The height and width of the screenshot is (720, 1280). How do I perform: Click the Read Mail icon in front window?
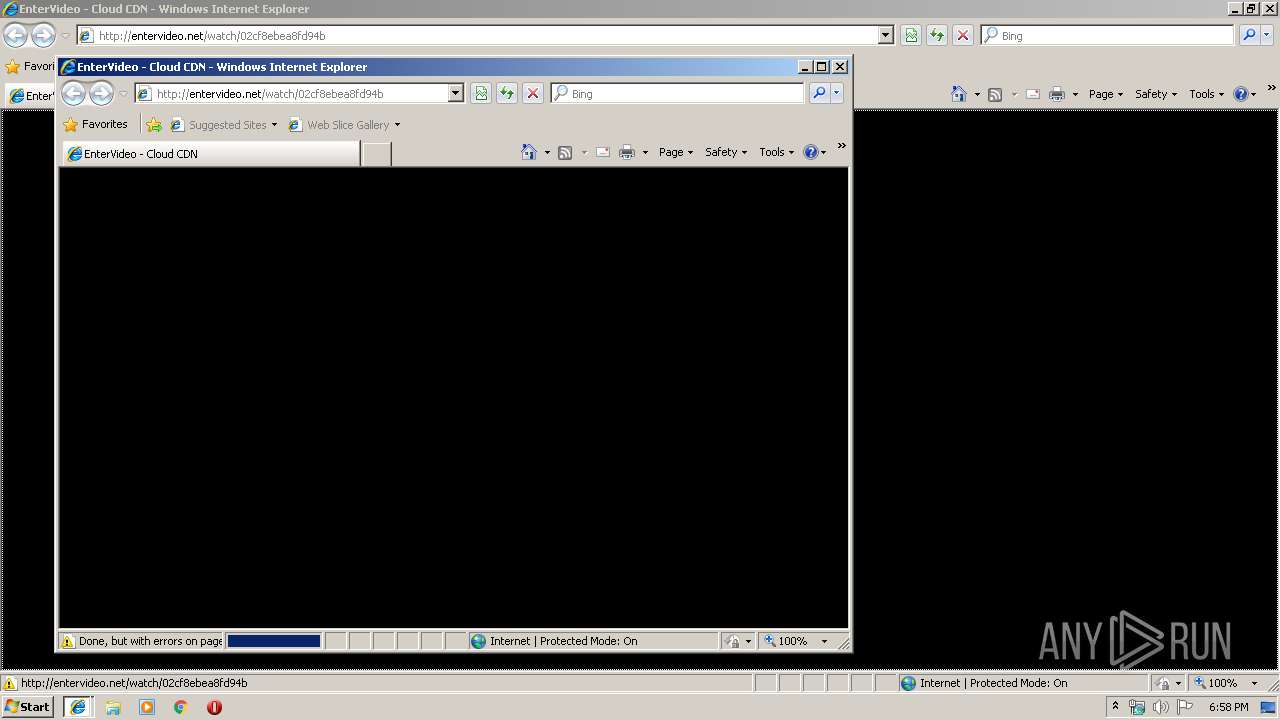(x=603, y=152)
